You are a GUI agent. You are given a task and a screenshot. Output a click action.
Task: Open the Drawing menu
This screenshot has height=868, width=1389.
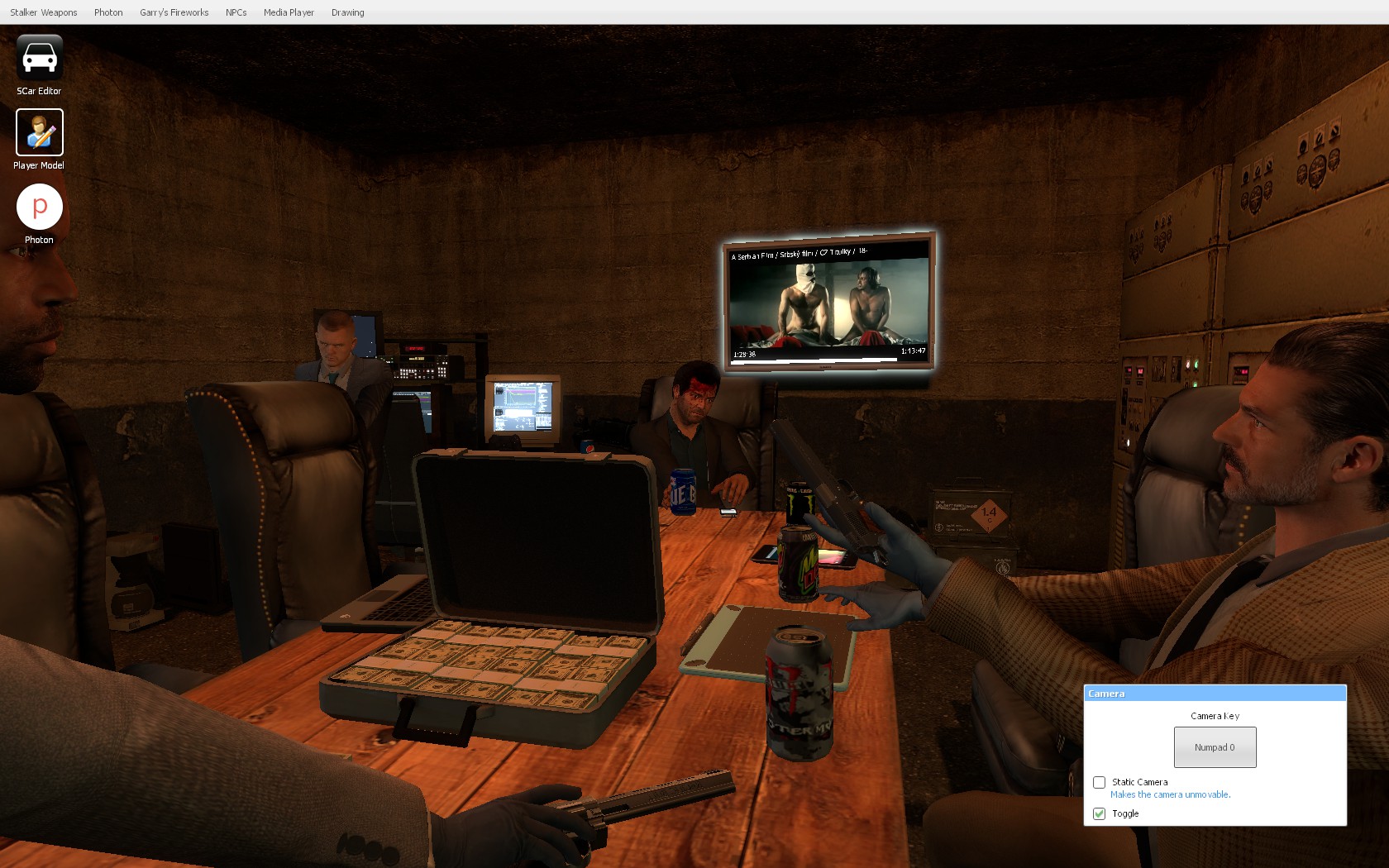click(348, 12)
